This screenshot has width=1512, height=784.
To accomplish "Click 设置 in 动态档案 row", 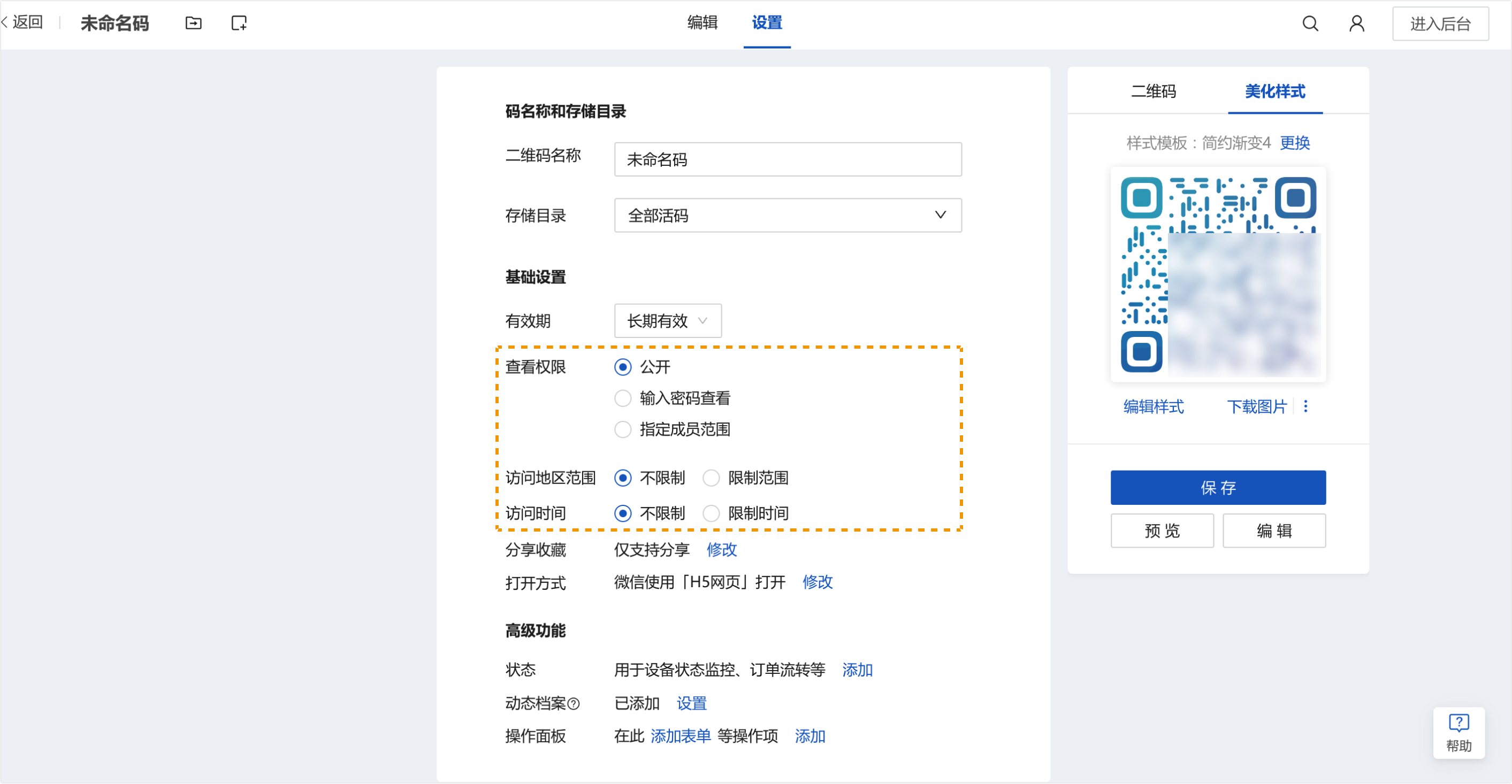I will pyautogui.click(x=691, y=703).
